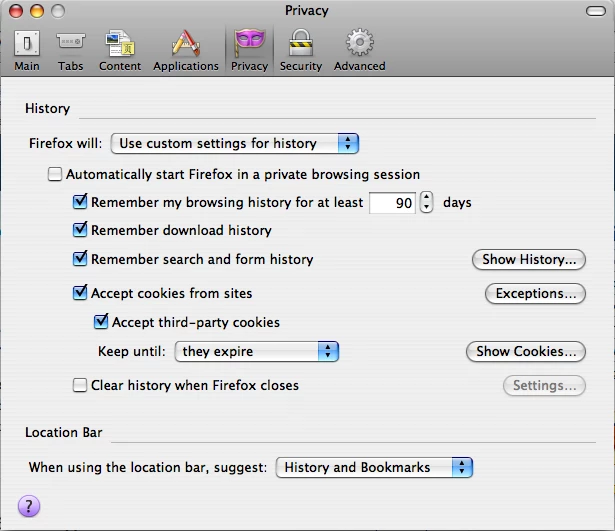
Task: Click the red close window button
Action: (16, 11)
